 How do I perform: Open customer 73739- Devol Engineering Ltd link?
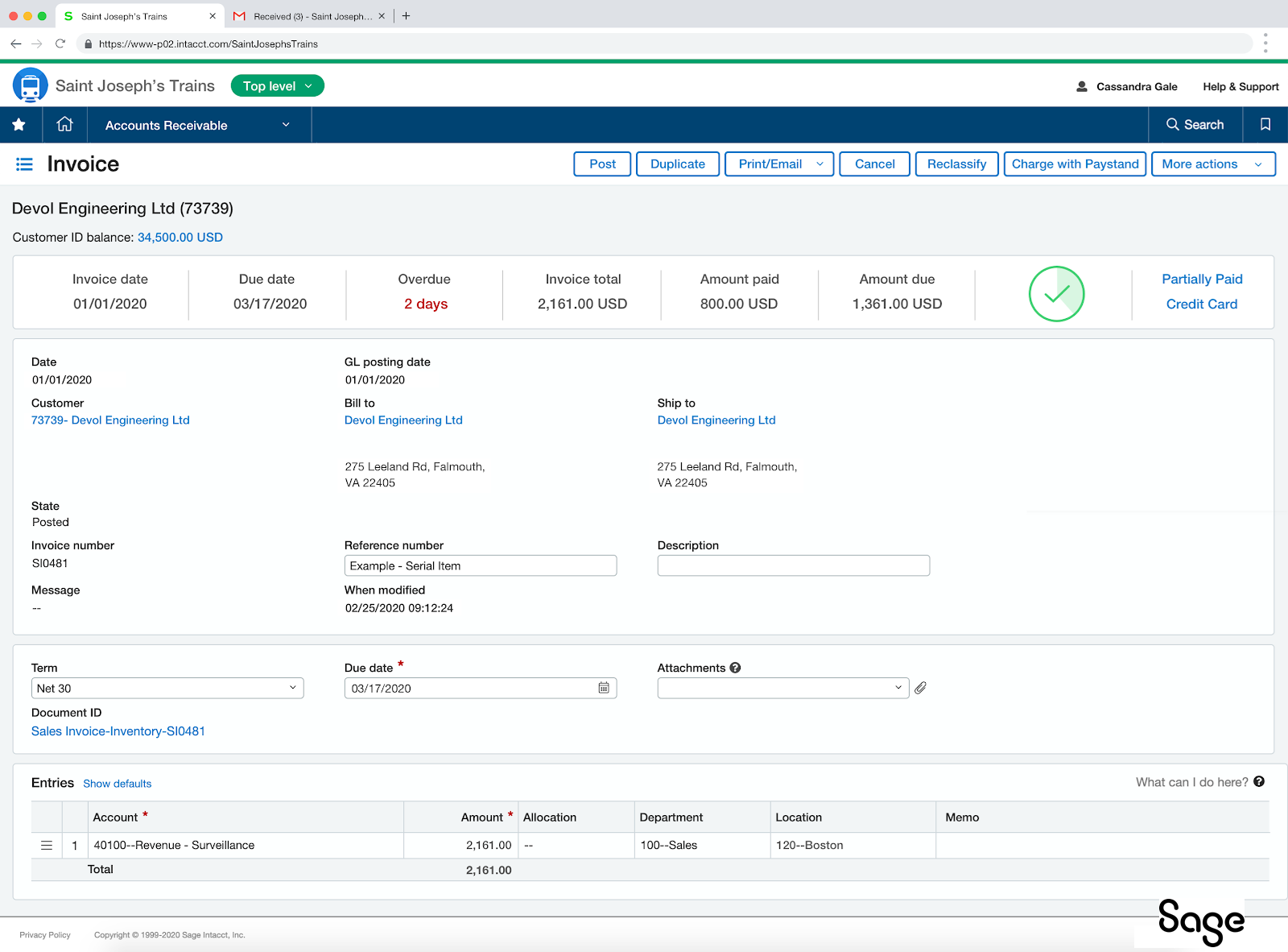pyautogui.click(x=110, y=420)
